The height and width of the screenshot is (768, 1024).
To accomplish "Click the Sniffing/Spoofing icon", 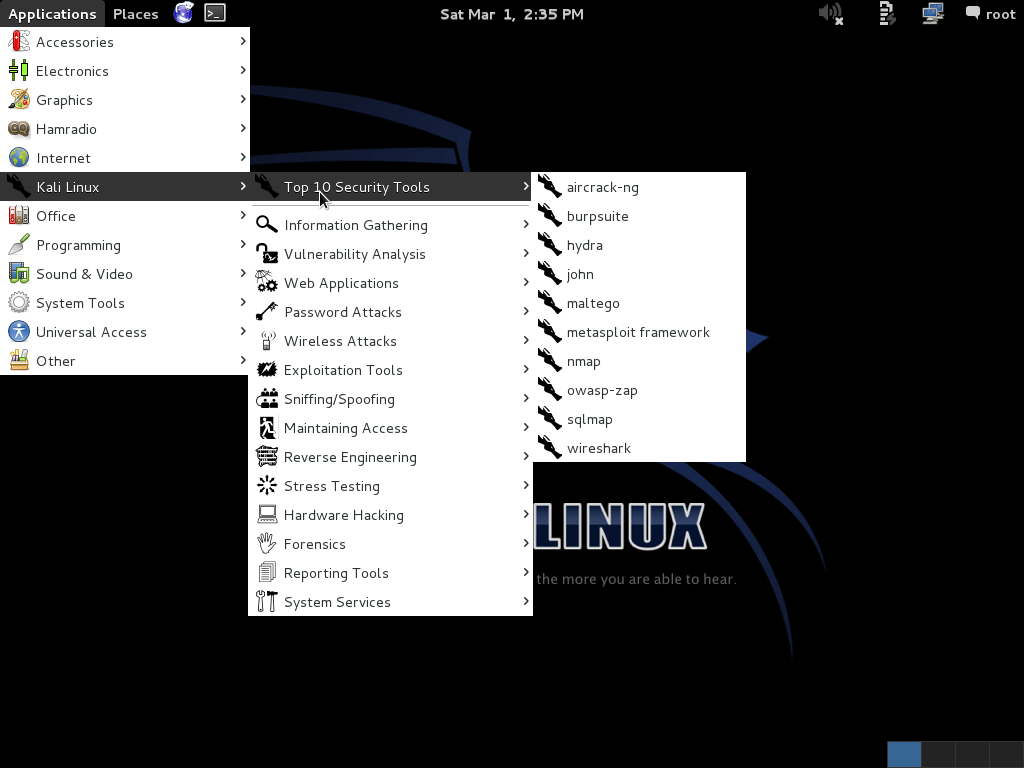I will click(x=266, y=398).
